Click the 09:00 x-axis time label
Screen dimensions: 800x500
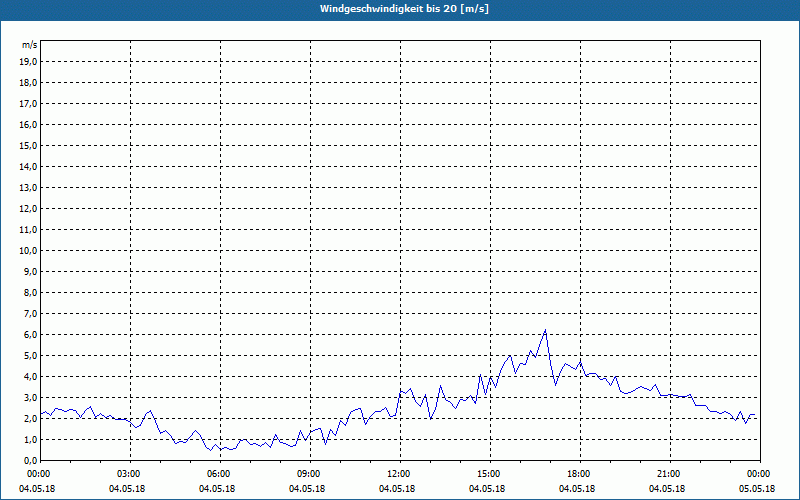coord(307,474)
